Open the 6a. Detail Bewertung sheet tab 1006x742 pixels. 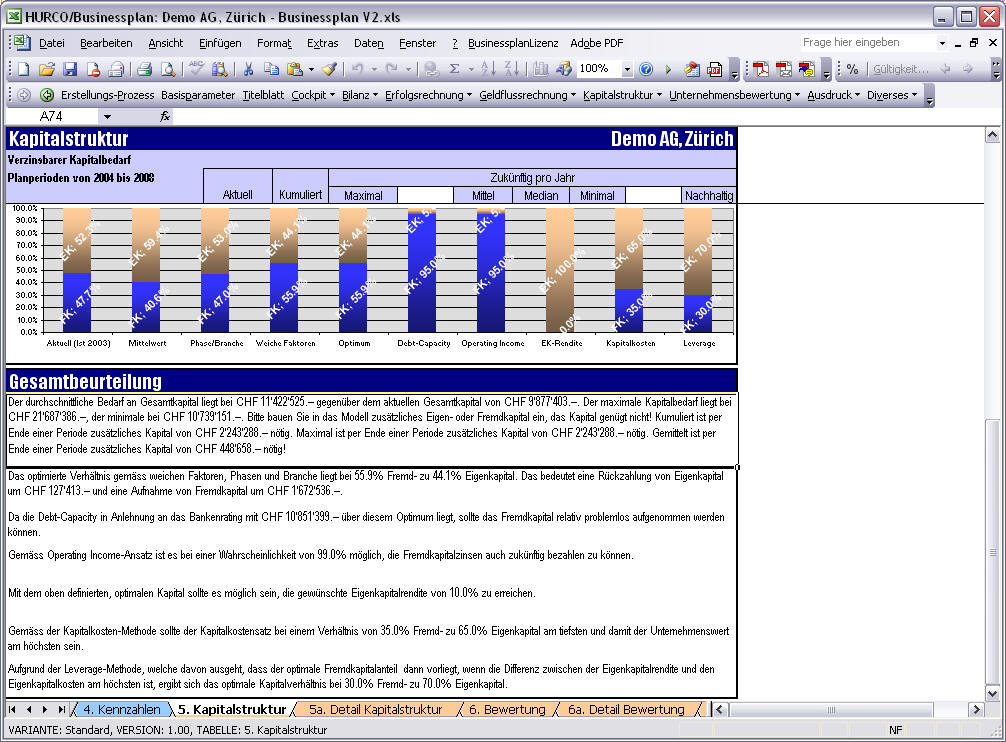626,709
